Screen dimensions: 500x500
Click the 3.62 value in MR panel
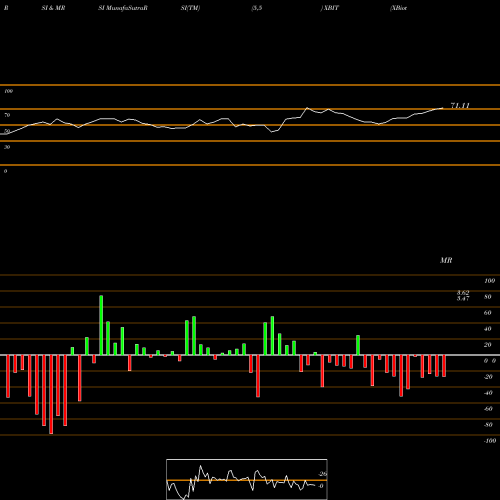coord(463,292)
